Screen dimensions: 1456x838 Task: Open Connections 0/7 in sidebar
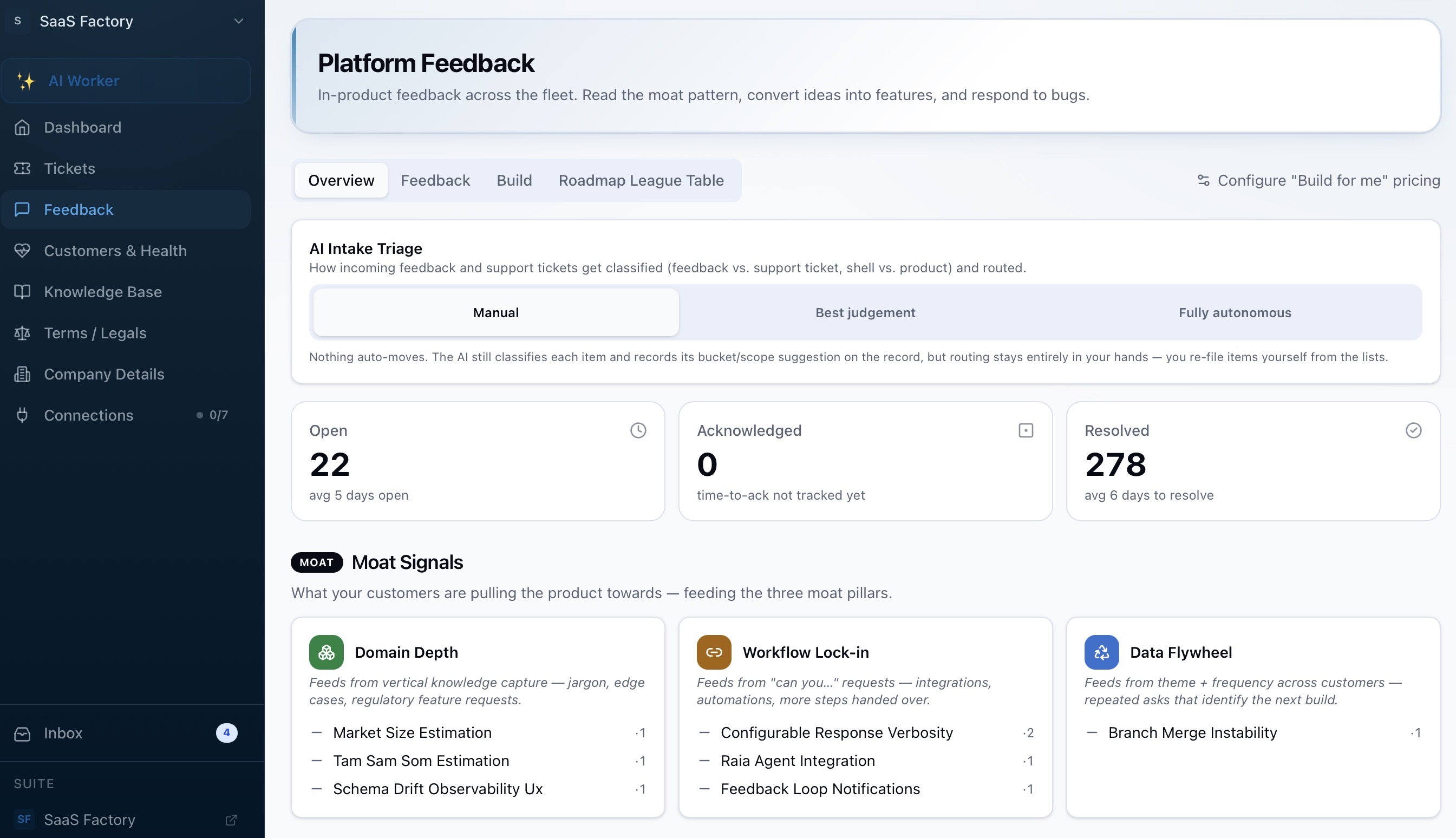(126, 415)
